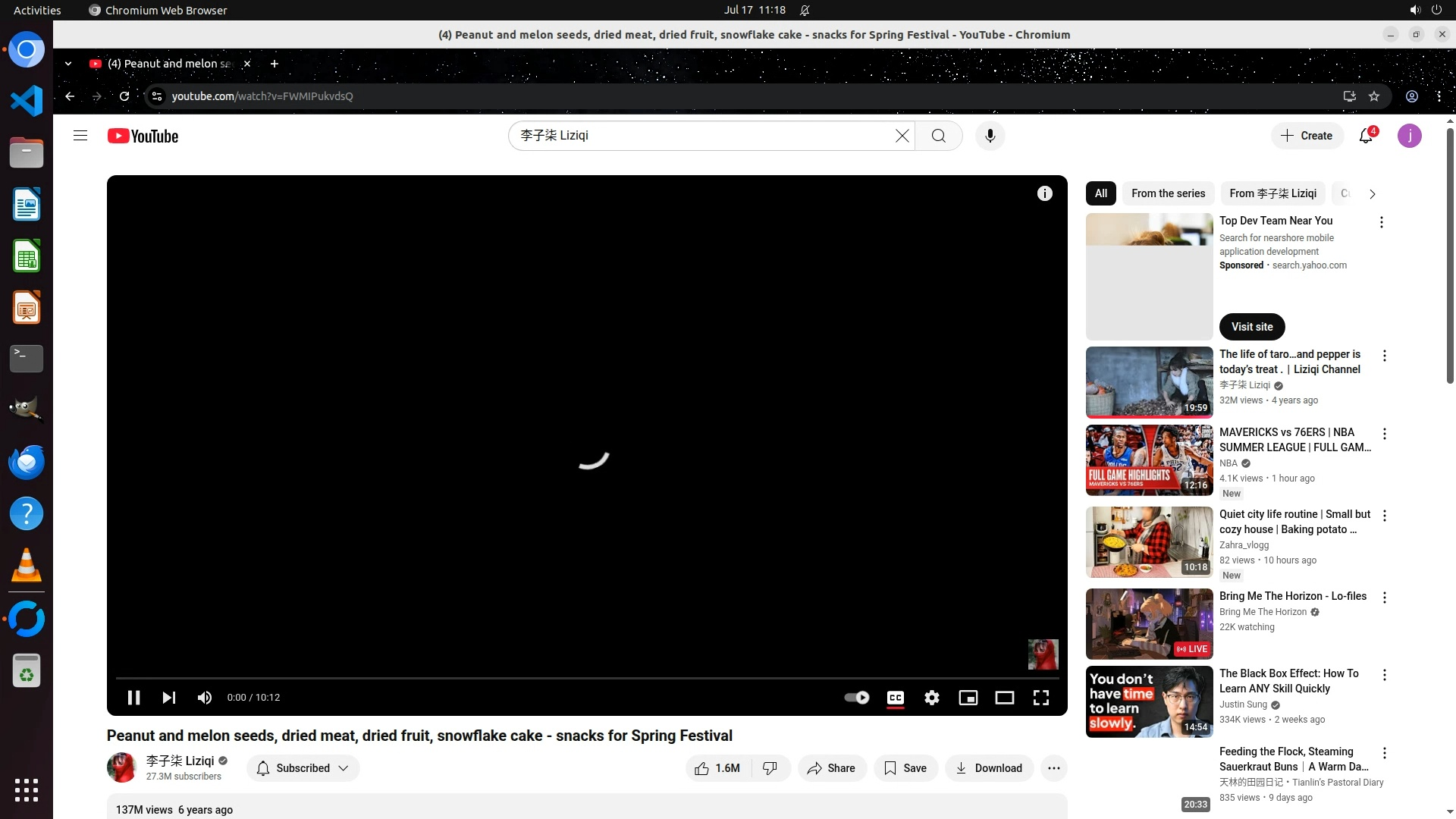Skip to next video
1456x819 pixels.
(x=168, y=698)
